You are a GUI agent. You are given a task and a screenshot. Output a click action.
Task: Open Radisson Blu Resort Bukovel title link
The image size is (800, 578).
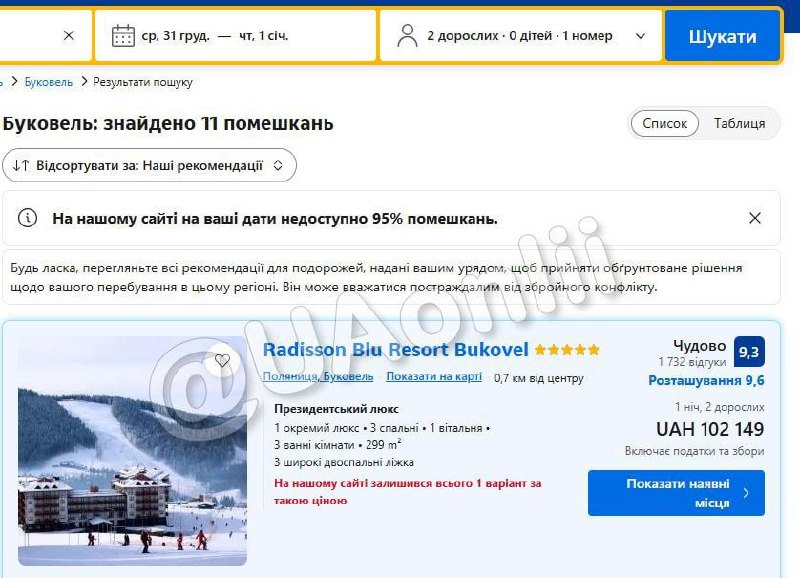click(x=395, y=350)
